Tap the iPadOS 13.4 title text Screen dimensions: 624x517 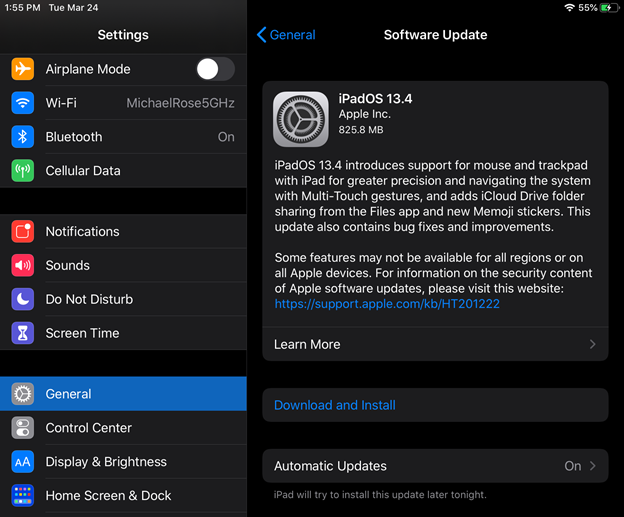click(375, 98)
